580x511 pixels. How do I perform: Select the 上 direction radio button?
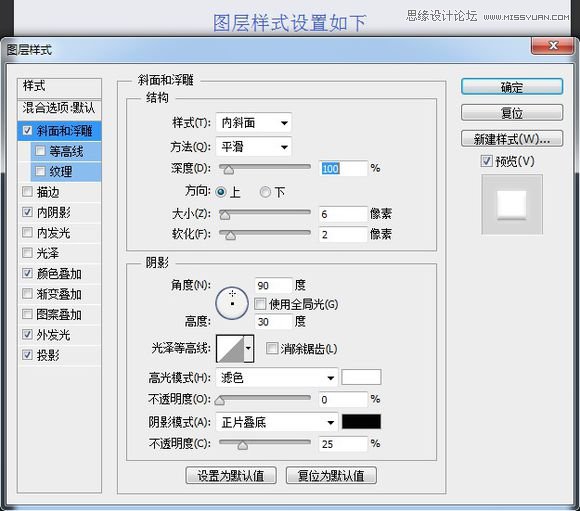coord(221,192)
